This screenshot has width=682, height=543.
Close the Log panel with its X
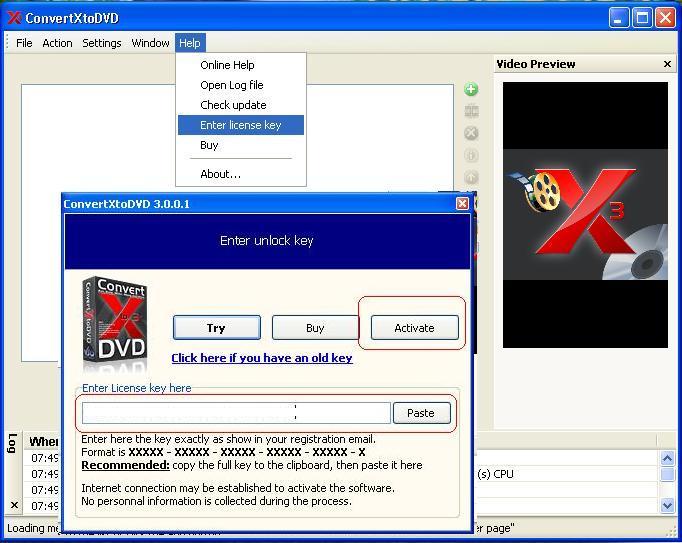tap(14, 505)
